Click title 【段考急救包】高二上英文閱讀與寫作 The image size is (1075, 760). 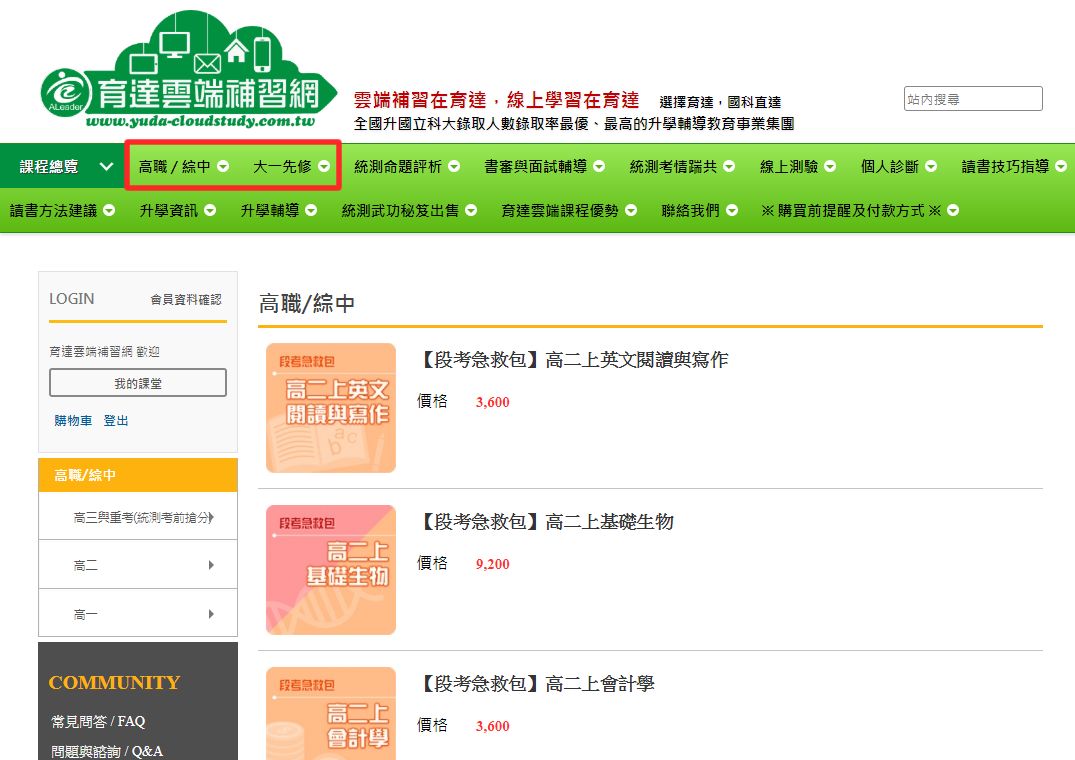click(x=572, y=360)
